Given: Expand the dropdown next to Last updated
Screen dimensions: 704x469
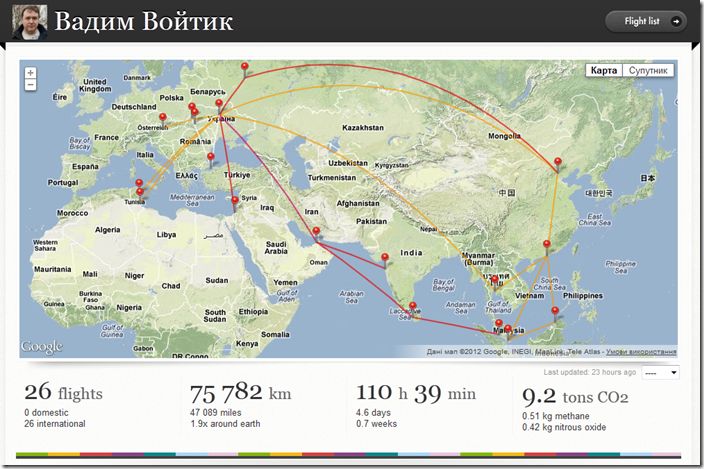Looking at the screenshot, I should (661, 372).
